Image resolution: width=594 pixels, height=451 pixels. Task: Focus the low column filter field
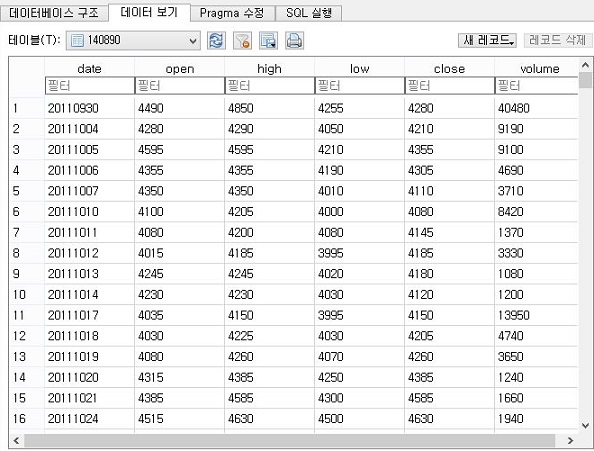coord(360,86)
